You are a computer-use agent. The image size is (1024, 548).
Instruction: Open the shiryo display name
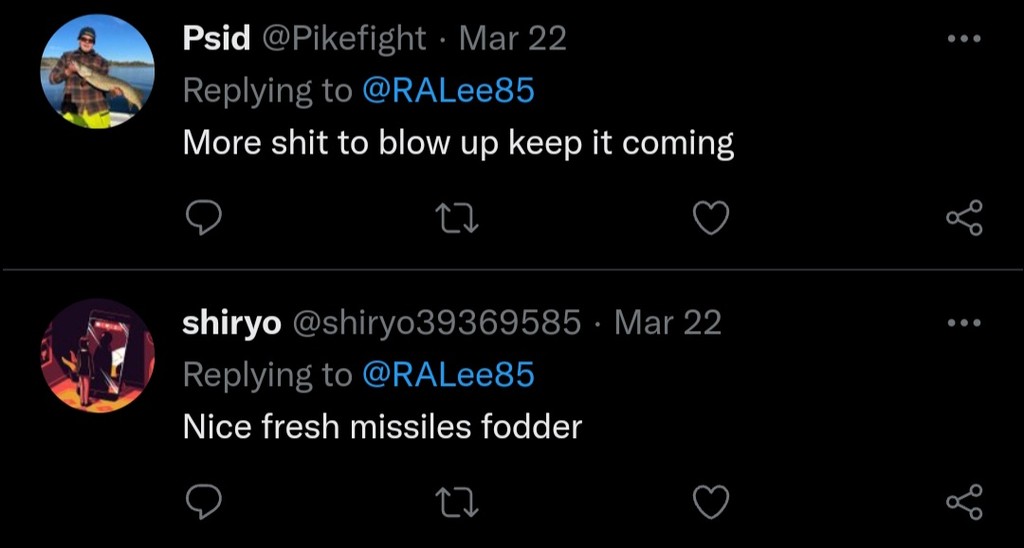coord(231,323)
